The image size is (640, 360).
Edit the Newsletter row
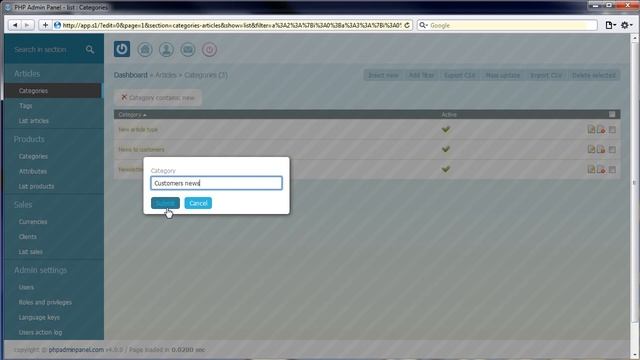point(591,169)
